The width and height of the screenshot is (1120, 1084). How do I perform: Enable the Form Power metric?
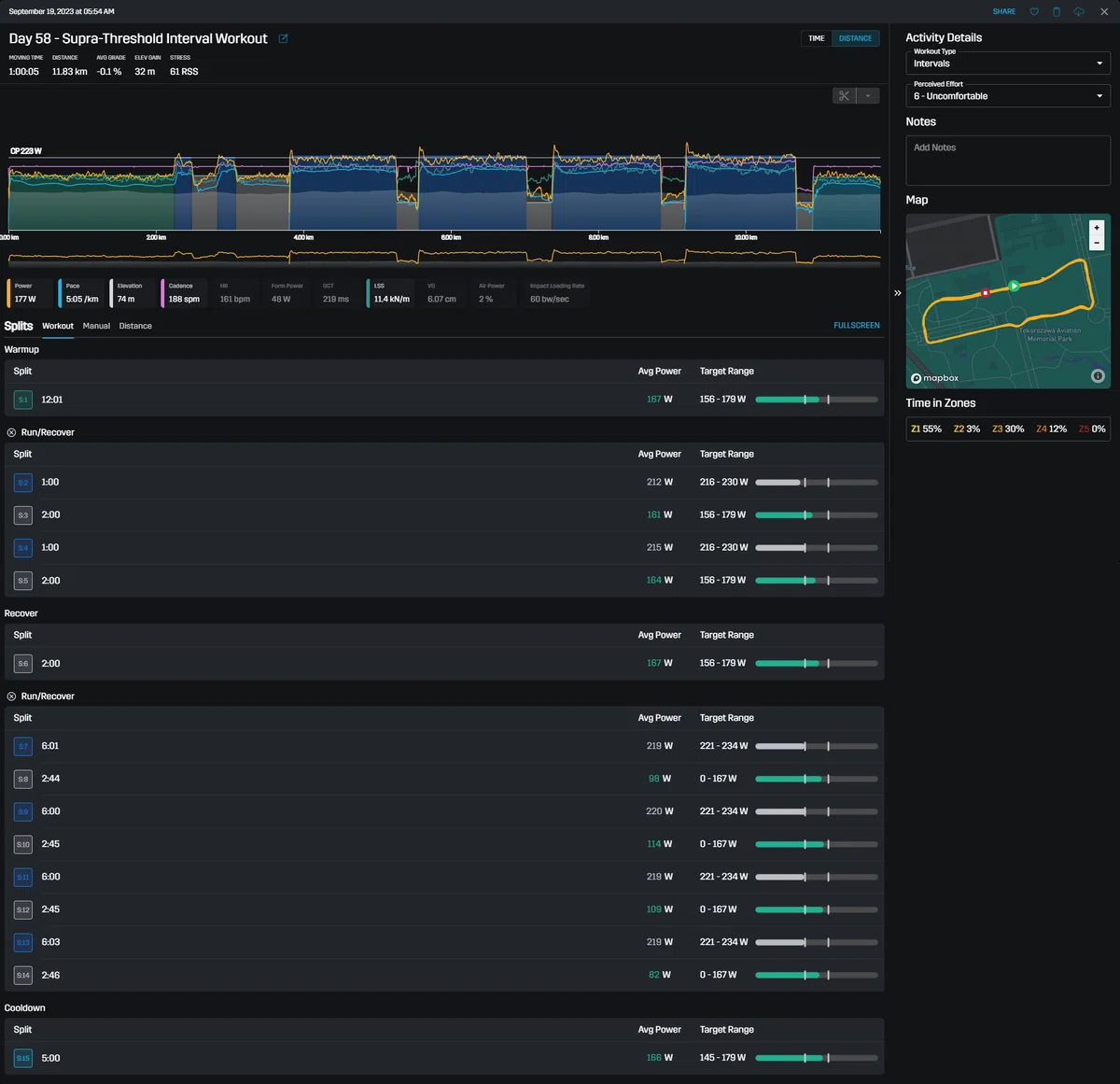[287, 293]
